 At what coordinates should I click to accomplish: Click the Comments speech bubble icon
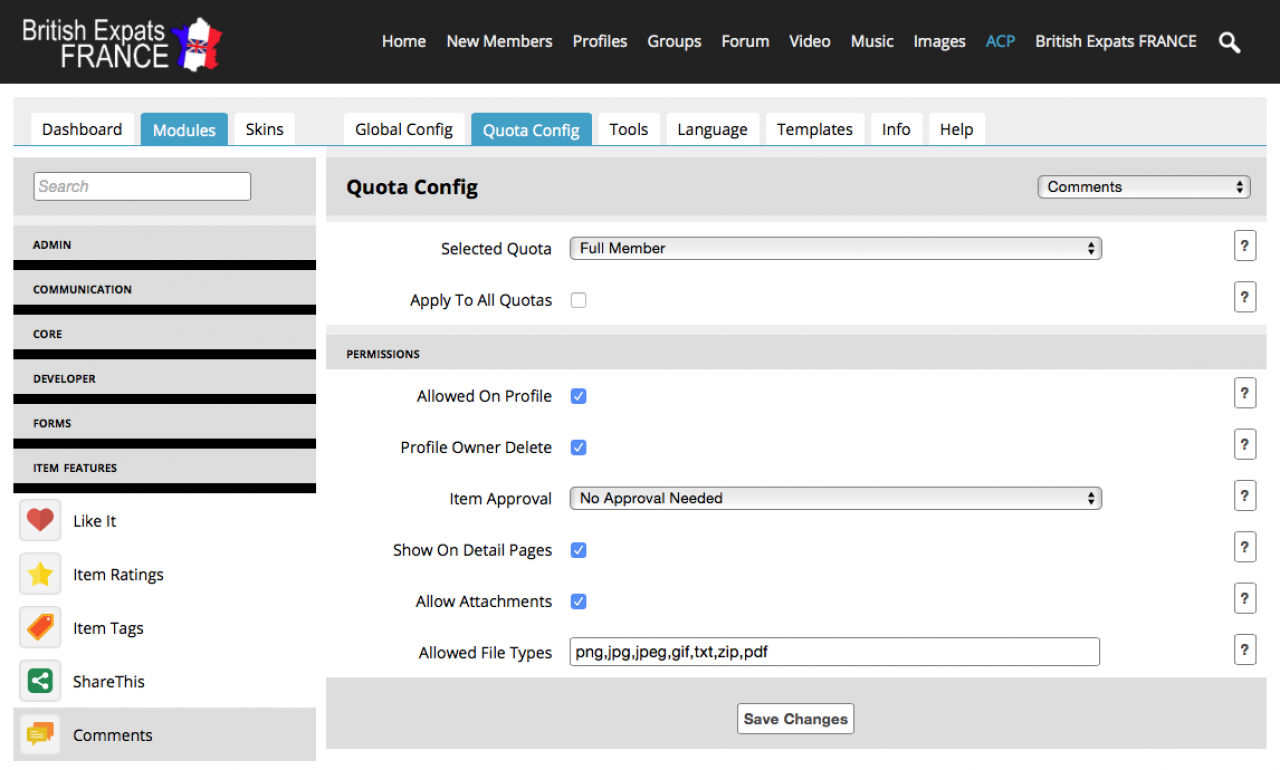pyautogui.click(x=40, y=735)
